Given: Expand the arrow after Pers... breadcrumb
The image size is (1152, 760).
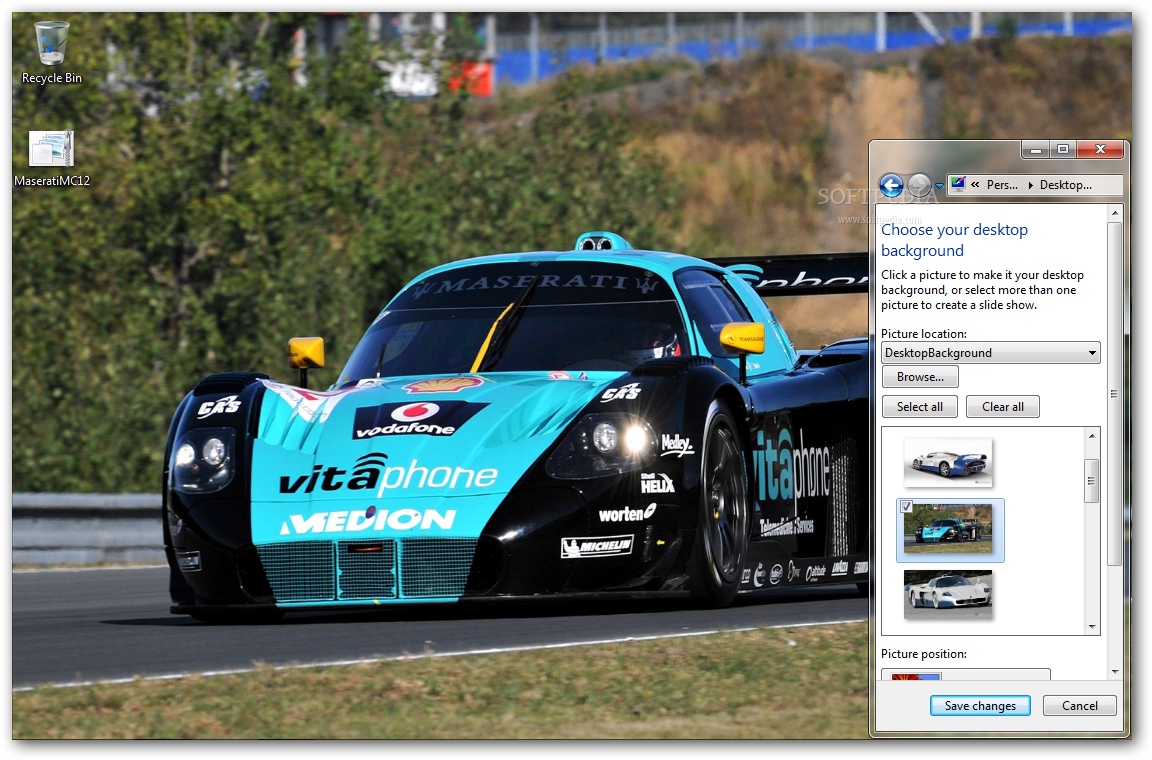Looking at the screenshot, I should coord(1031,185).
